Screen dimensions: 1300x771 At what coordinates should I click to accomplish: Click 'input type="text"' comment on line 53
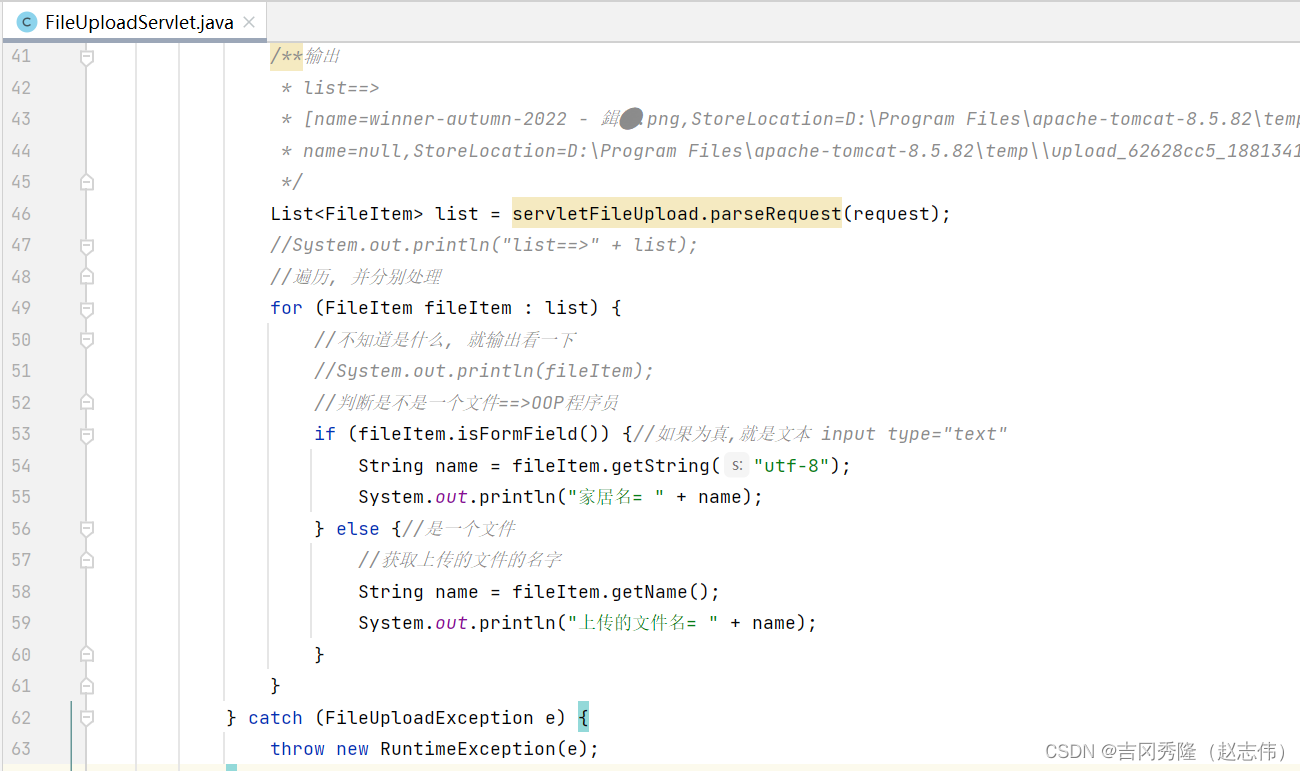914,434
